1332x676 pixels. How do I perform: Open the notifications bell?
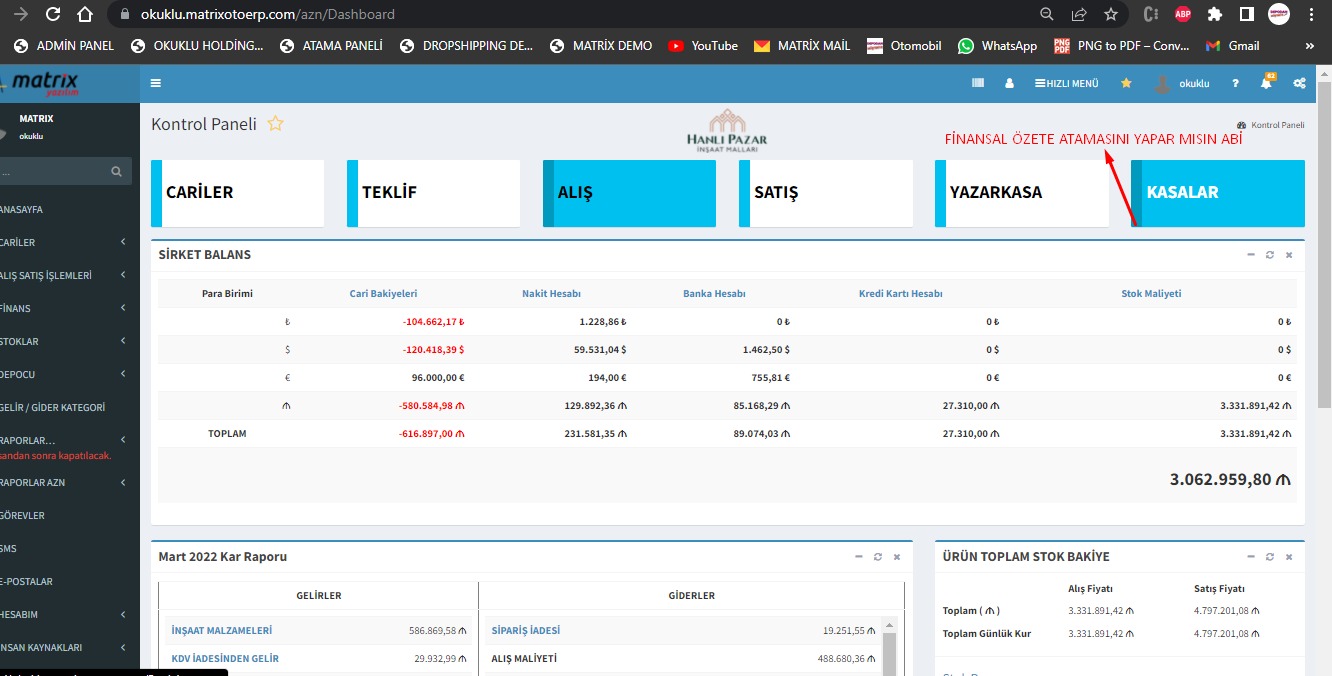coord(1266,84)
